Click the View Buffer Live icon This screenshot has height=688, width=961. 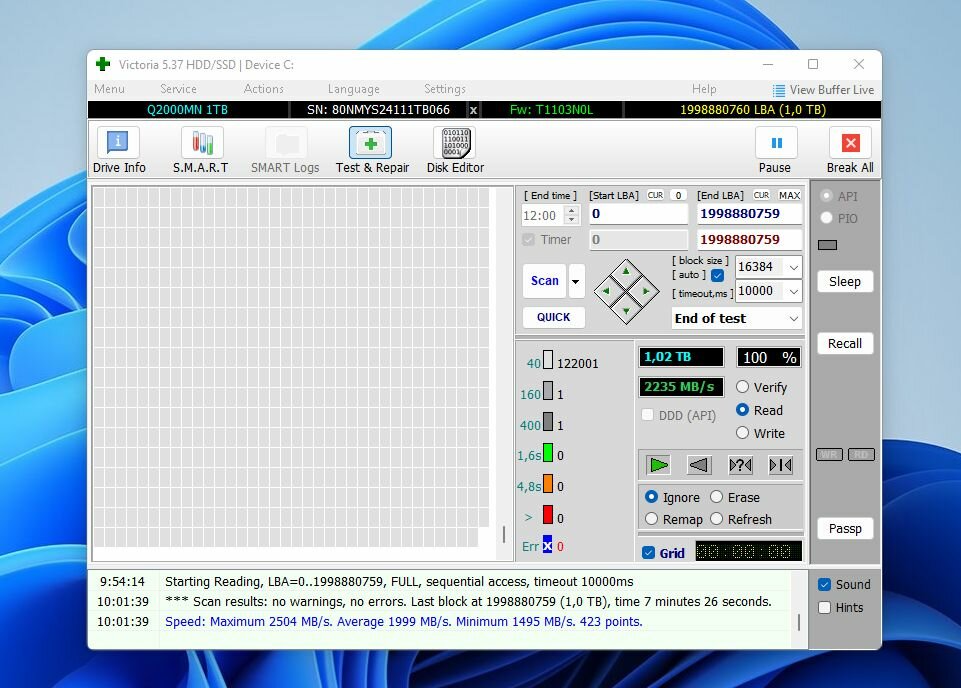(x=779, y=90)
